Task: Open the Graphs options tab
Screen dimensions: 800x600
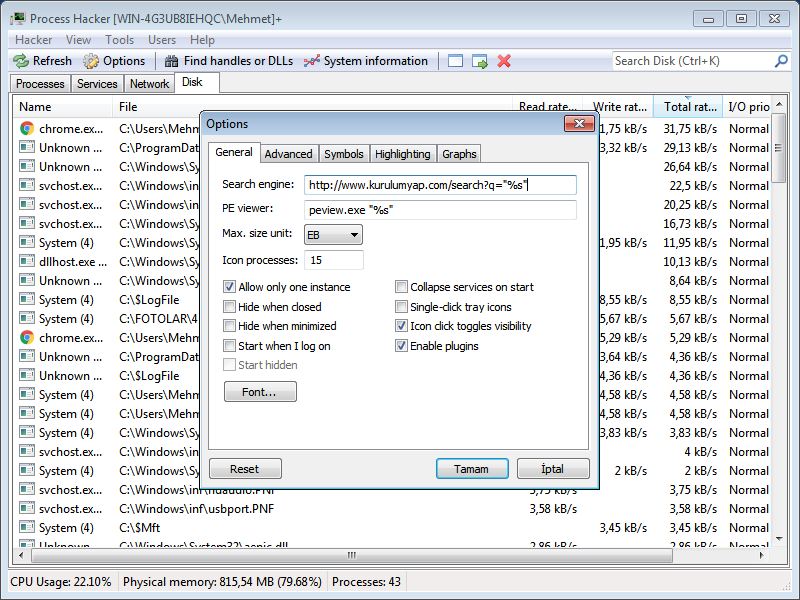Action: point(459,154)
